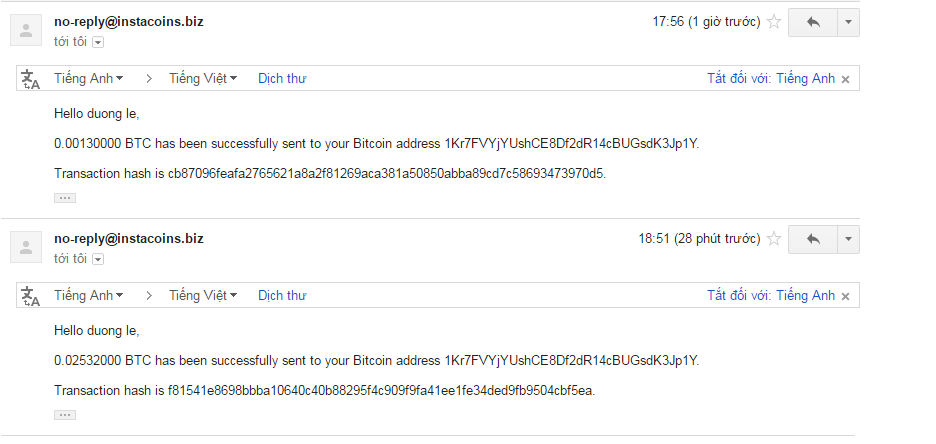The image size is (936, 444).
Task: Star the 17:56 email
Action: pyautogui.click(x=774, y=22)
